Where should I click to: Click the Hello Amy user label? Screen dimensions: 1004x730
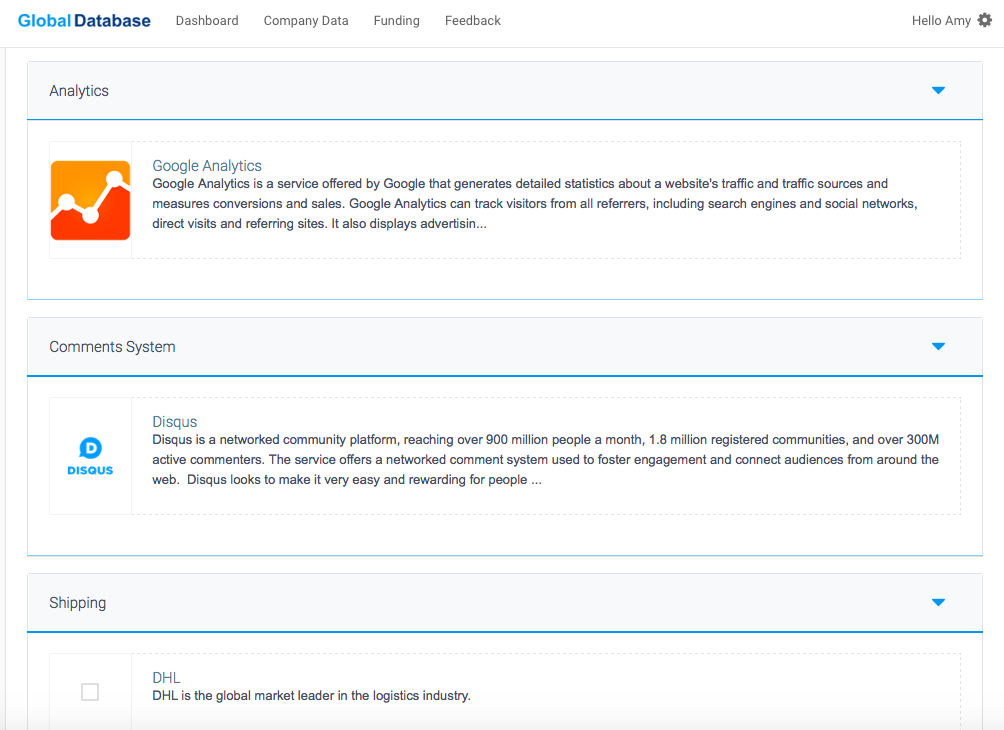click(x=941, y=20)
